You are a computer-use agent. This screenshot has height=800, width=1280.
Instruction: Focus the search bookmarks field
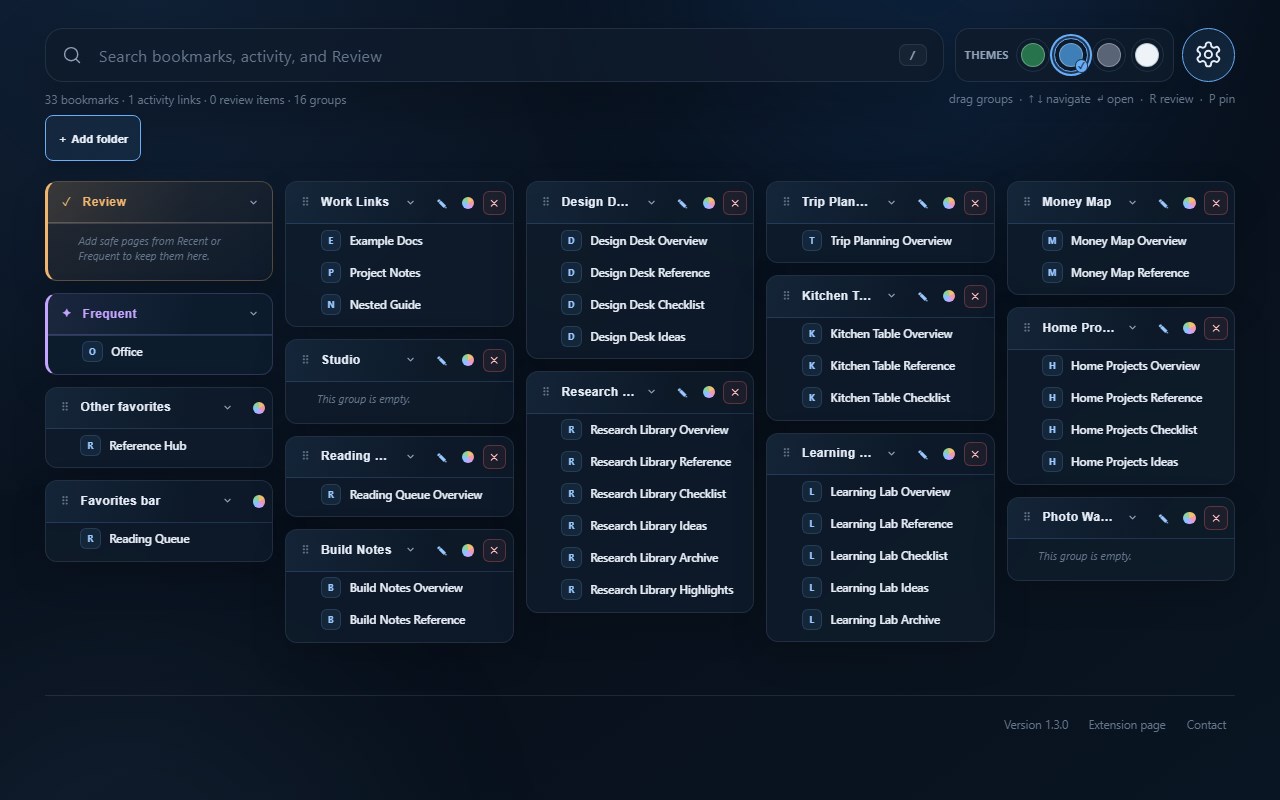click(x=494, y=56)
